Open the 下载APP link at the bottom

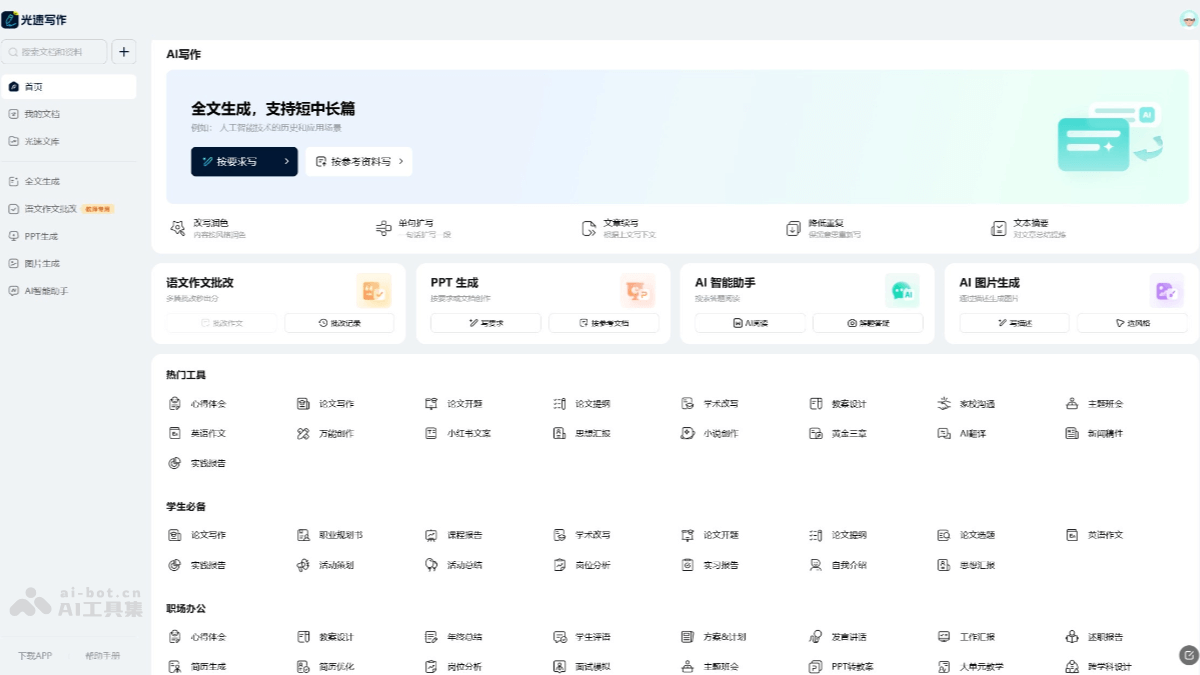coord(35,656)
